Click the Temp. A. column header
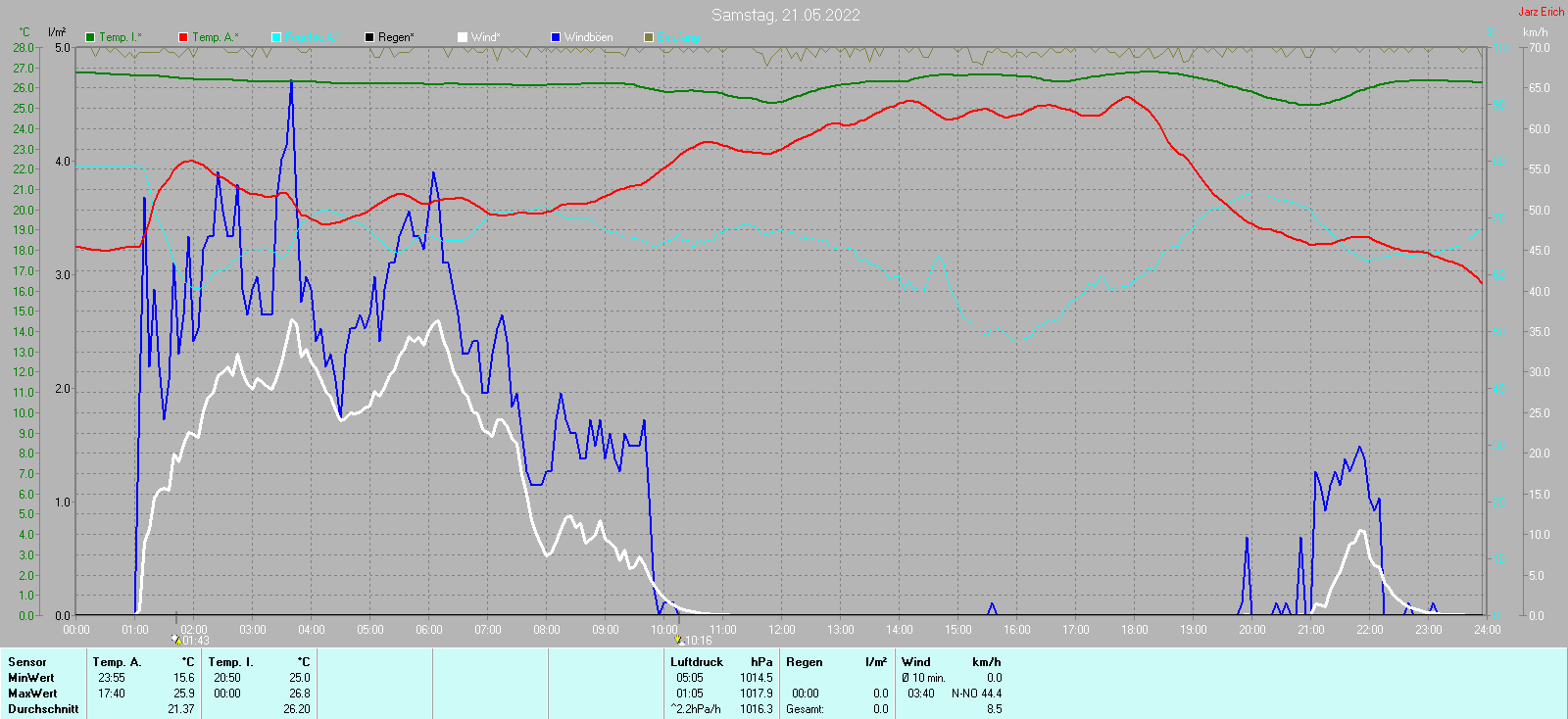The height and width of the screenshot is (719, 1568). point(117,662)
